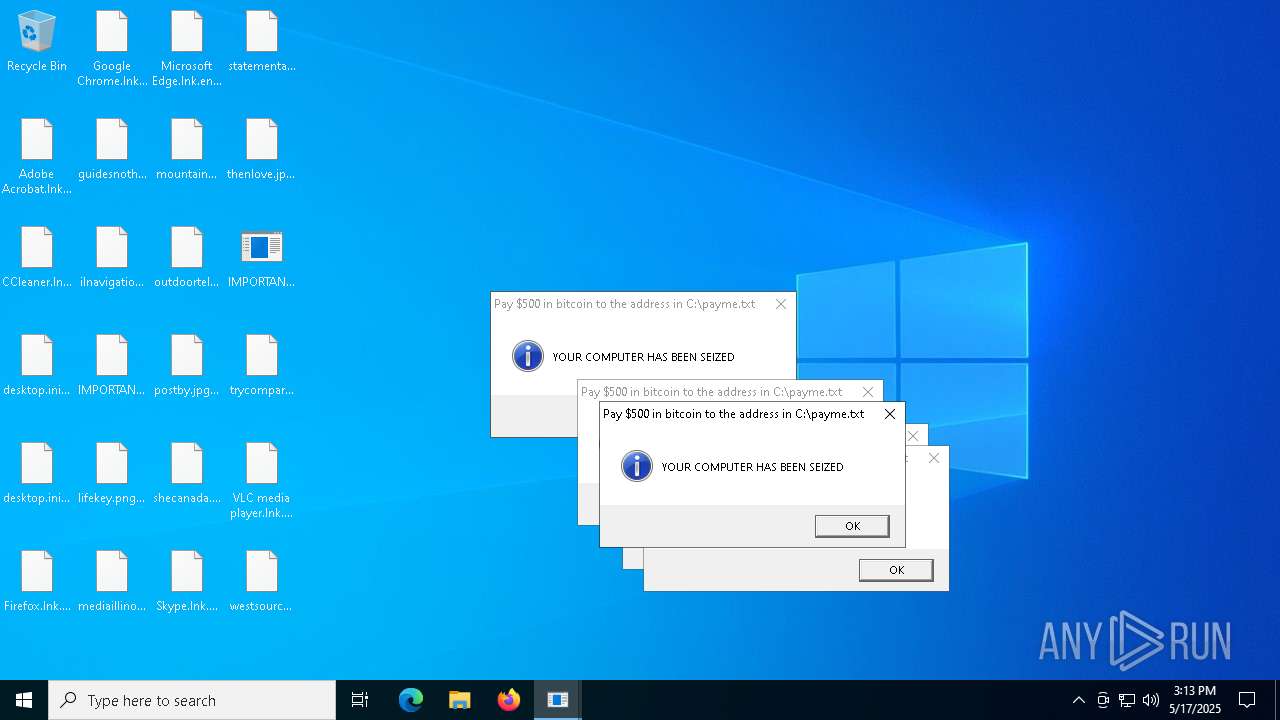Select the postby.jpg... desktop file
The image size is (1280, 720).
[187, 366]
